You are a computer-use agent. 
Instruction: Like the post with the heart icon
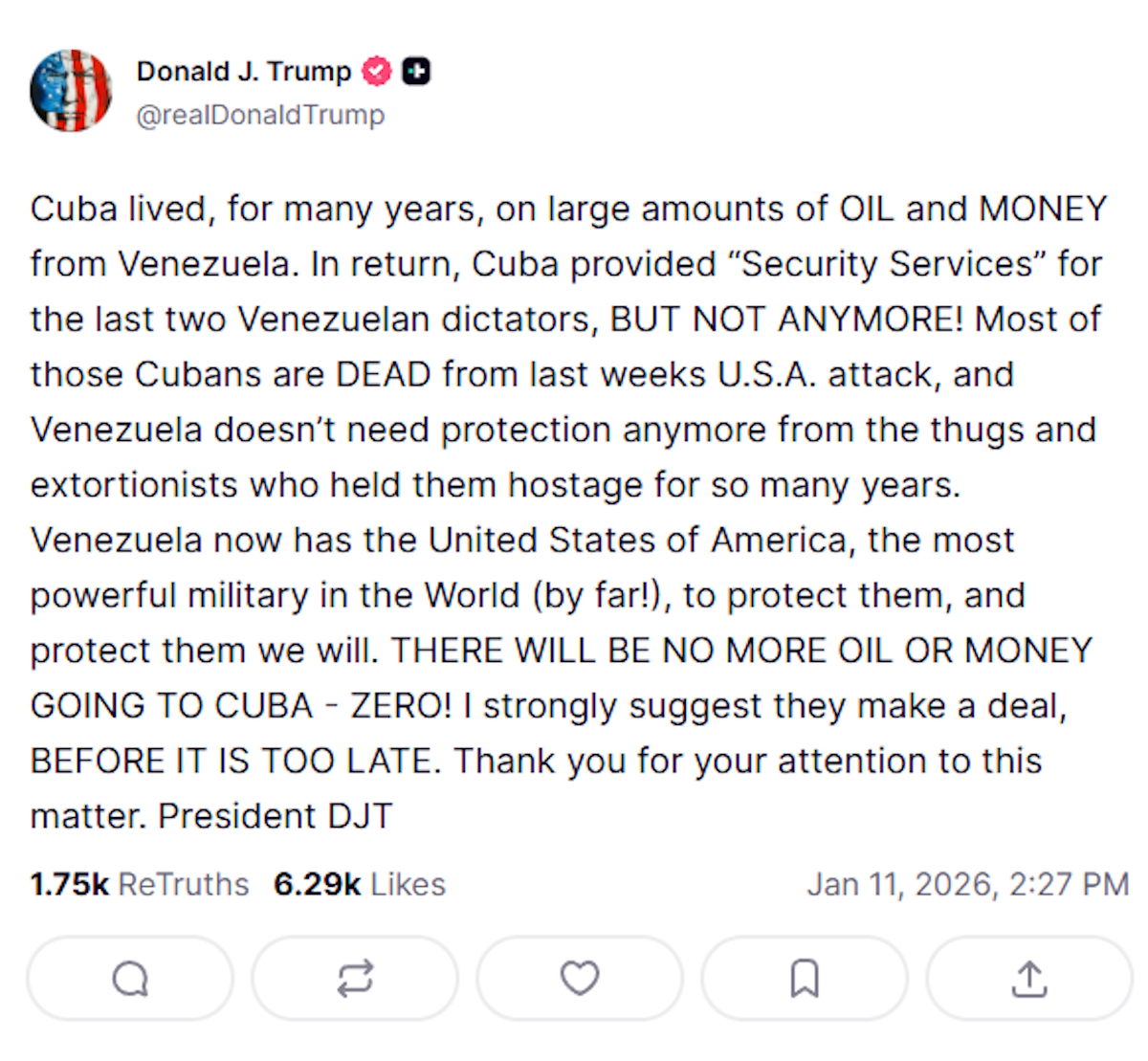tap(580, 979)
